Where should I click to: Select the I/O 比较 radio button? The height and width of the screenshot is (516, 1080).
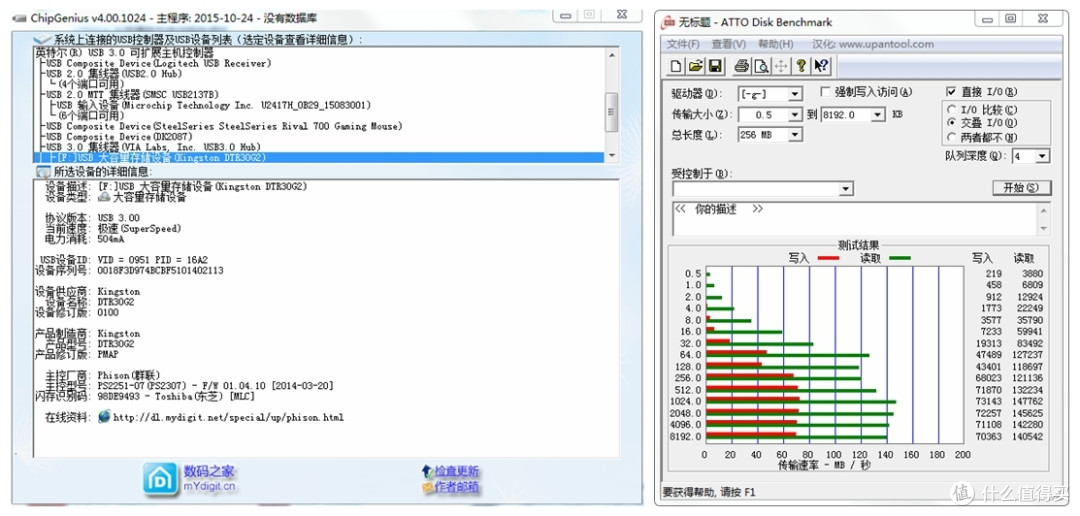coord(952,110)
